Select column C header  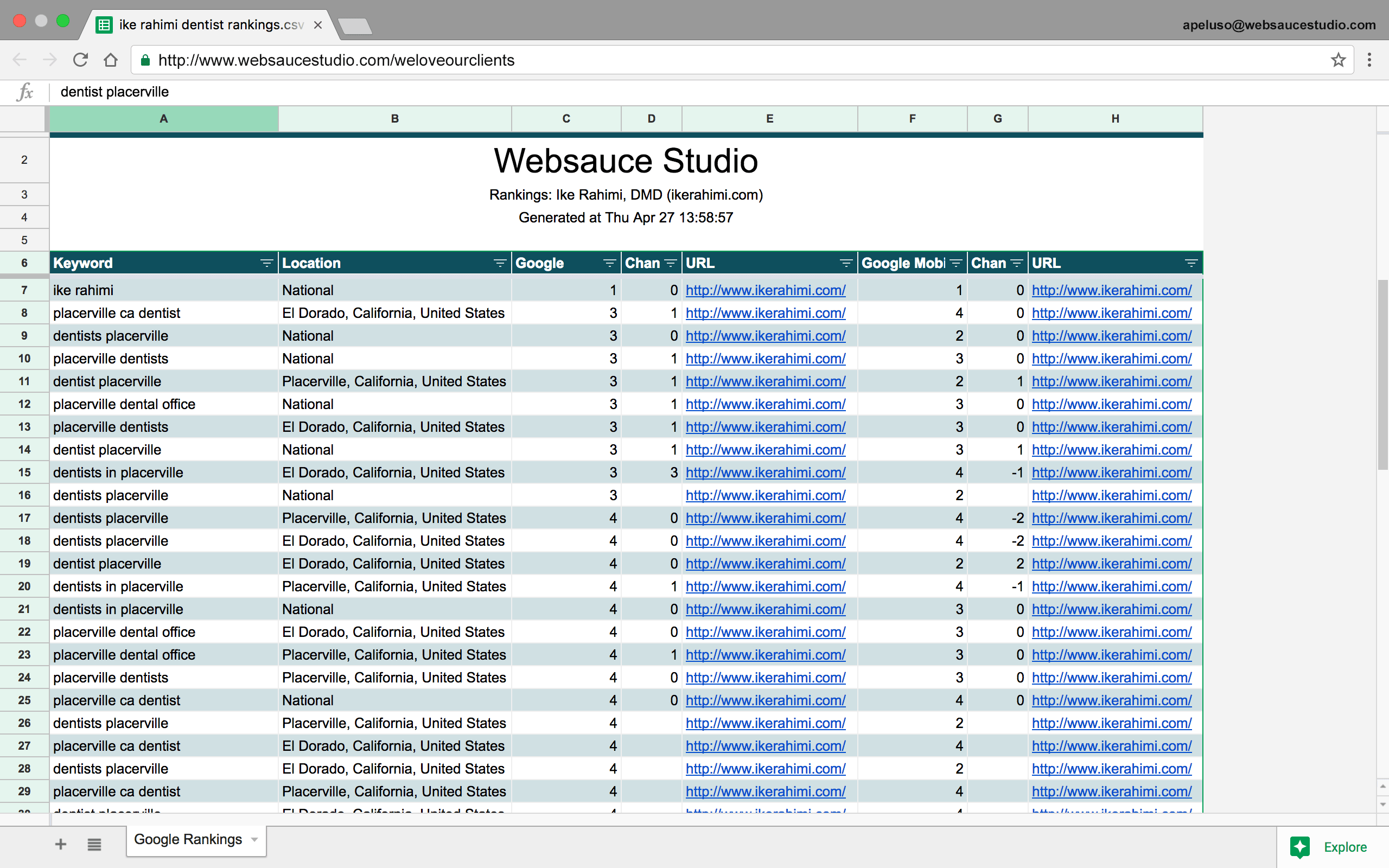click(x=566, y=119)
